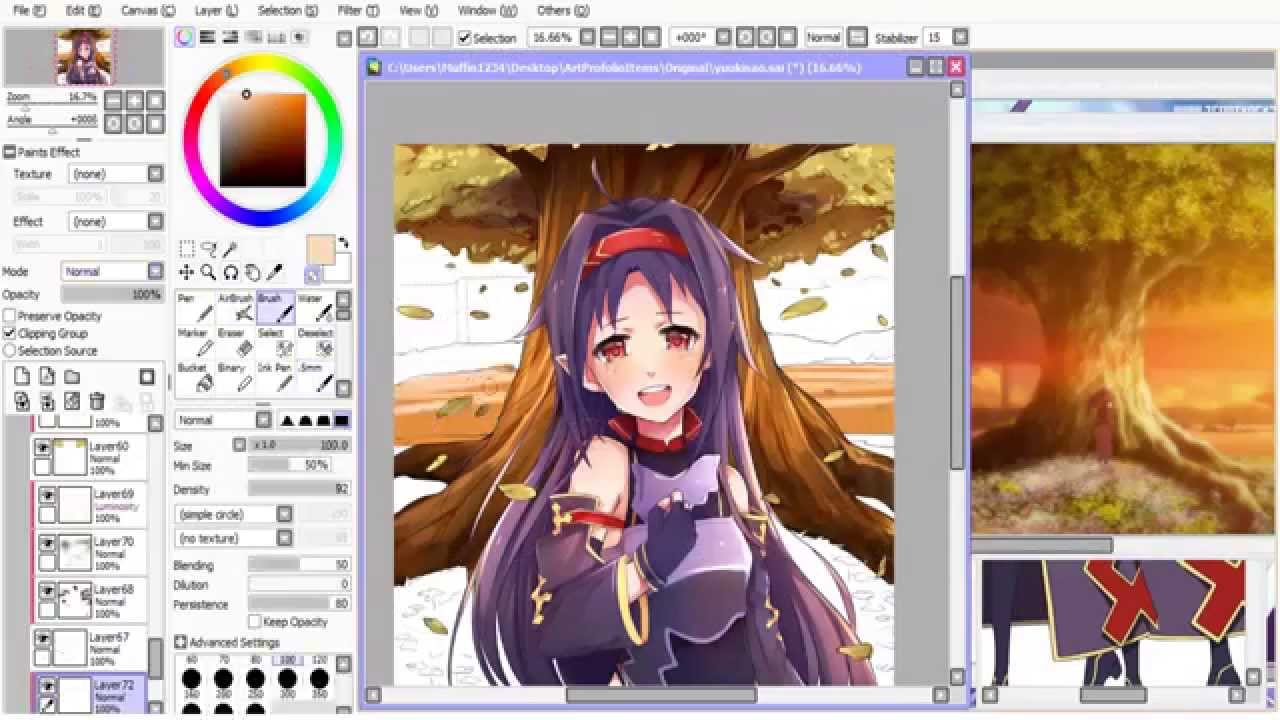Select the Binary pen tool

click(x=235, y=377)
